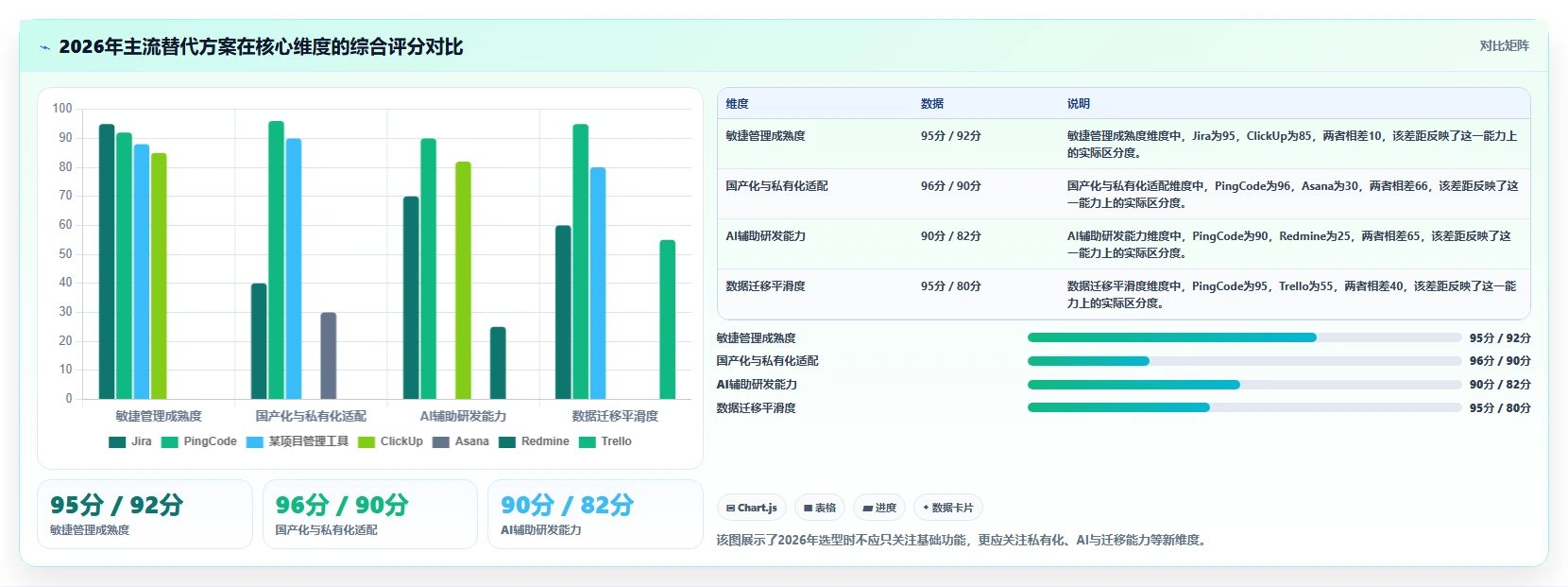Screen dimensions: 1568x587
Task: Select the 95分 / 92分 stat card
Action: coord(145,514)
